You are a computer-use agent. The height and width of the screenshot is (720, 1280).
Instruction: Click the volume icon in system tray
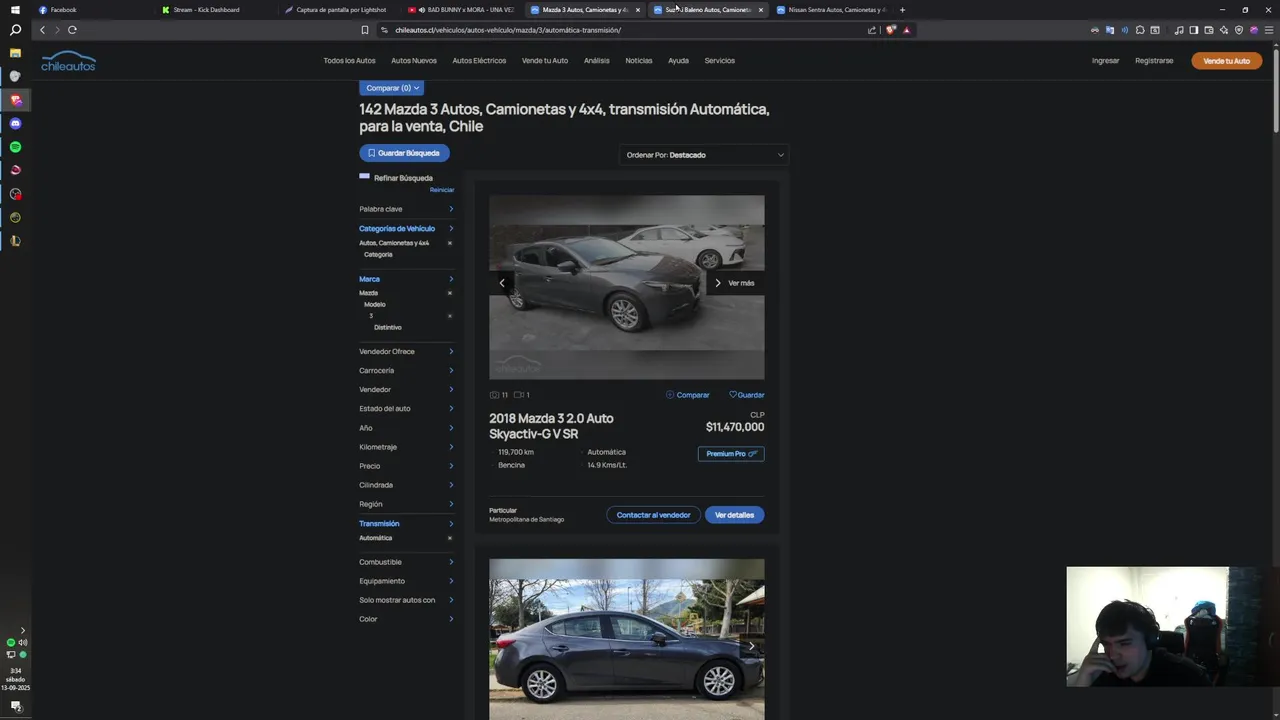22,643
